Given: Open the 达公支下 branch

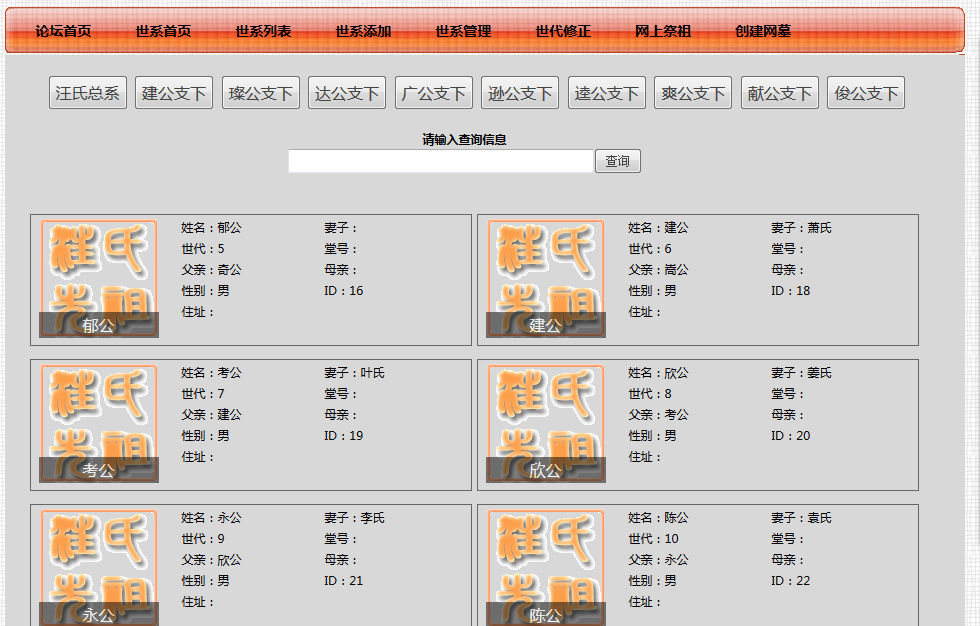Looking at the screenshot, I should 347,93.
